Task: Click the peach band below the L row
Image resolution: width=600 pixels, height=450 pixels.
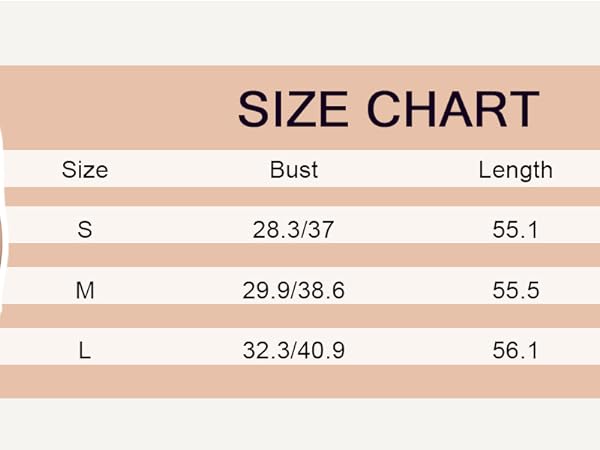Action: click(300, 382)
